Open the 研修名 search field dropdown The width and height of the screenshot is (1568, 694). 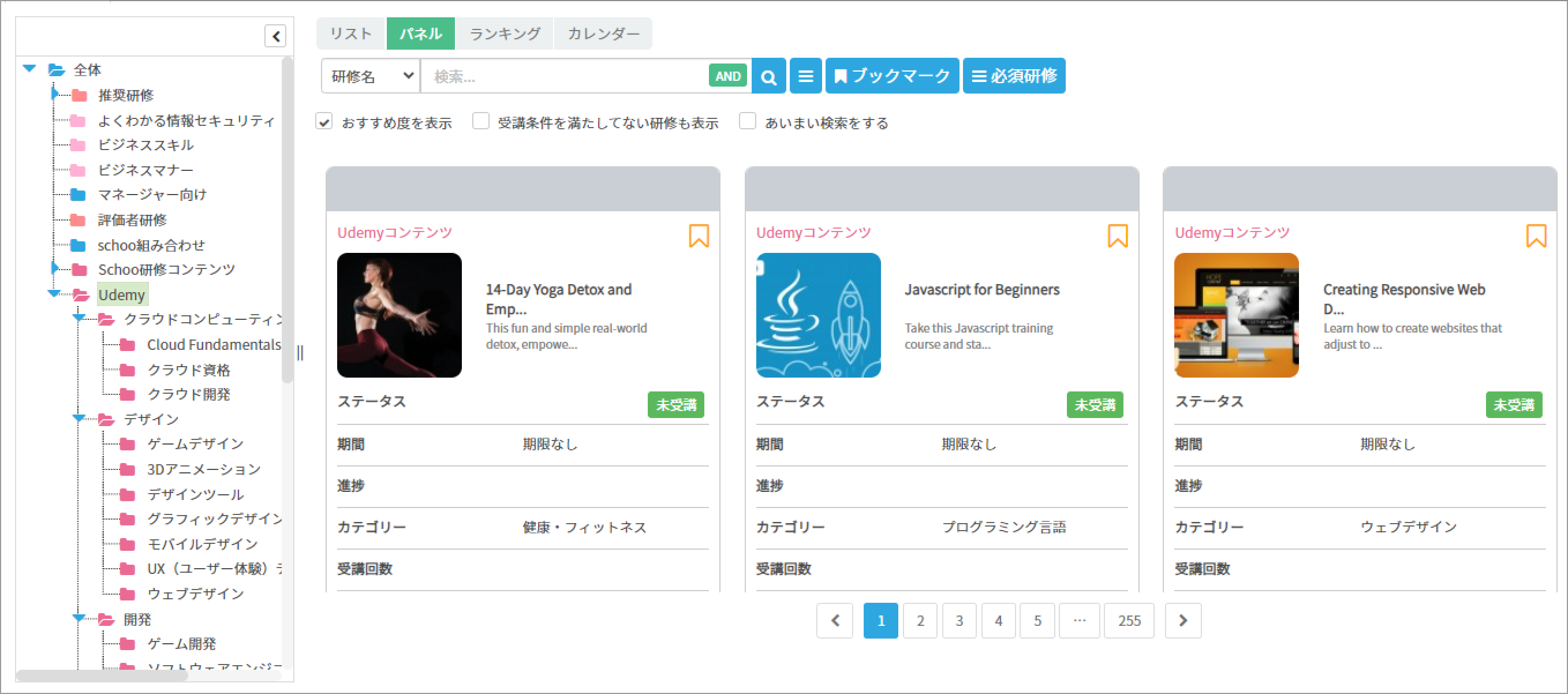370,77
